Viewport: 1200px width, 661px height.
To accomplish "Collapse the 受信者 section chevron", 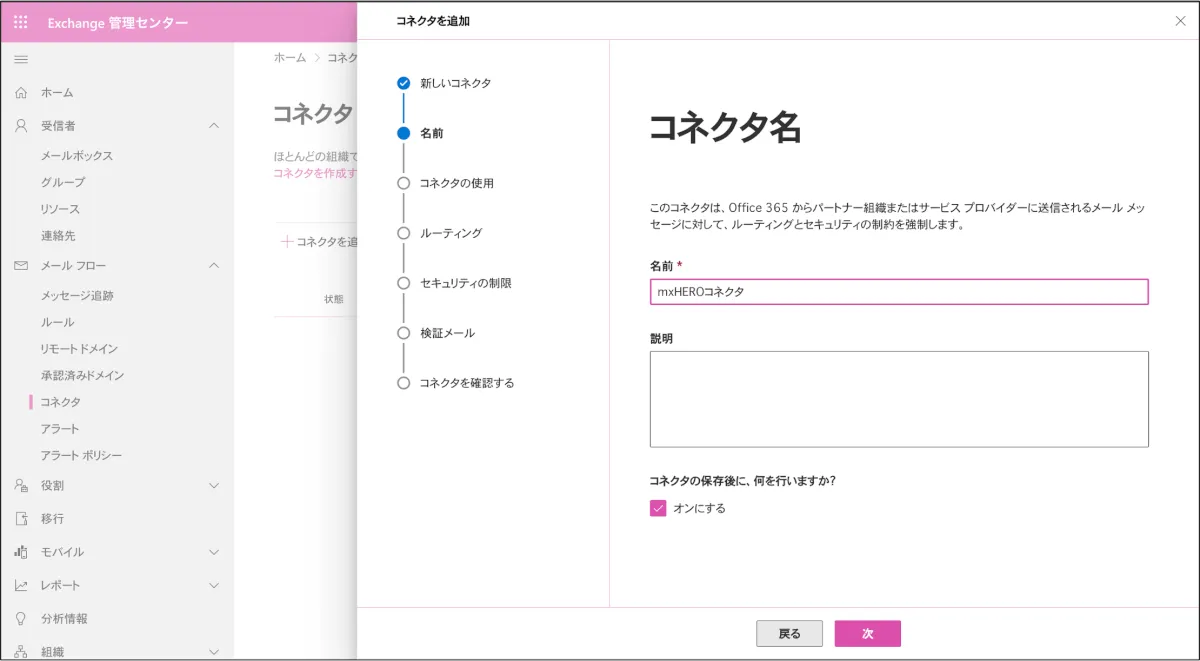I will point(213,126).
